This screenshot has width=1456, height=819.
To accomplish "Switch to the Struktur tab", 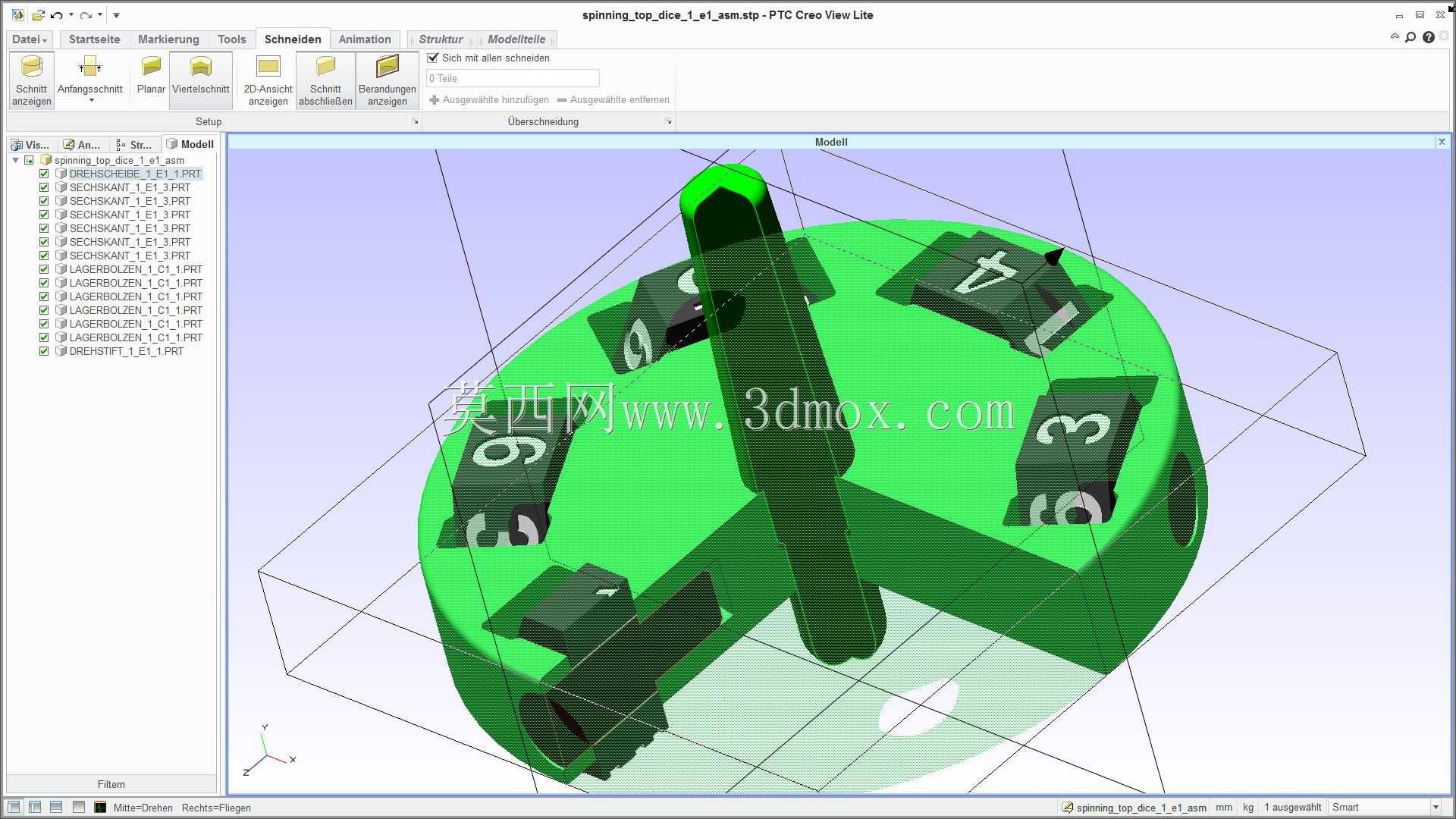I will tap(441, 39).
